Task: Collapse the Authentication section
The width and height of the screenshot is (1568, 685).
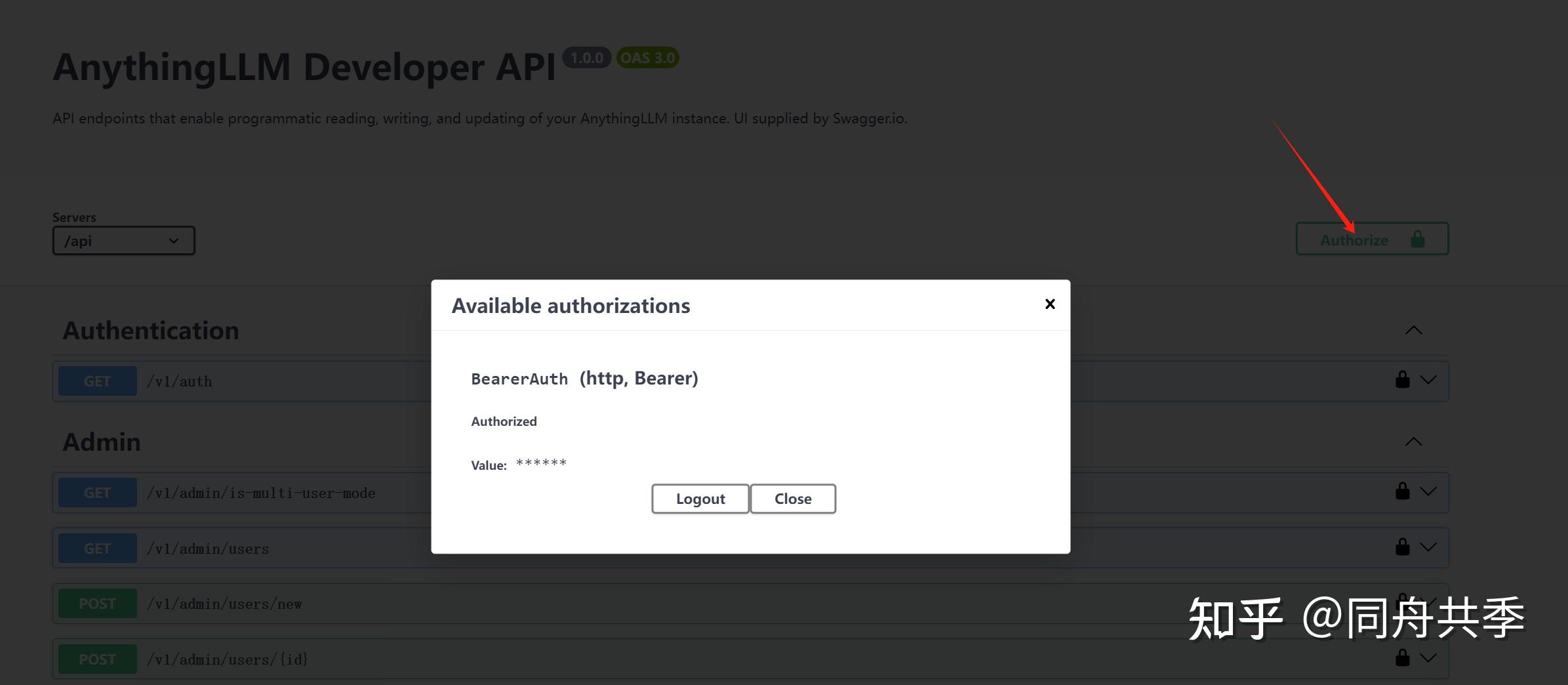Action: (1414, 330)
